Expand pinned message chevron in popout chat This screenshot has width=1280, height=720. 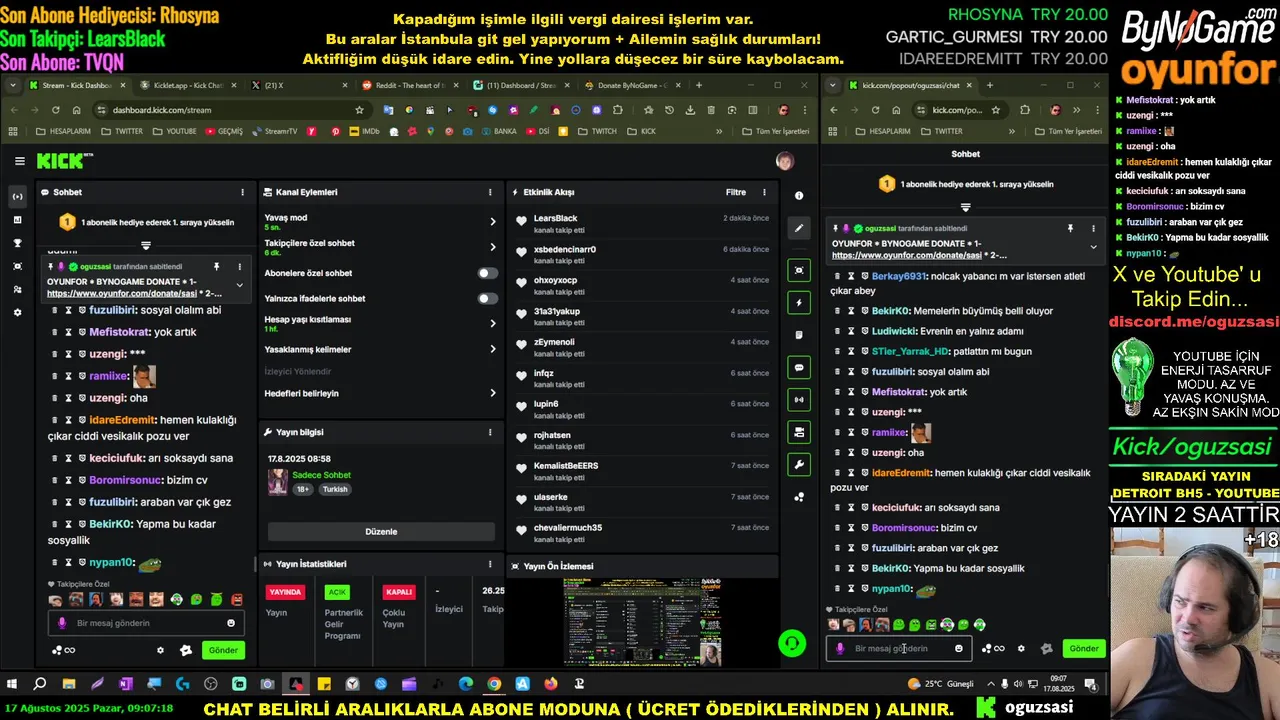click(1092, 247)
